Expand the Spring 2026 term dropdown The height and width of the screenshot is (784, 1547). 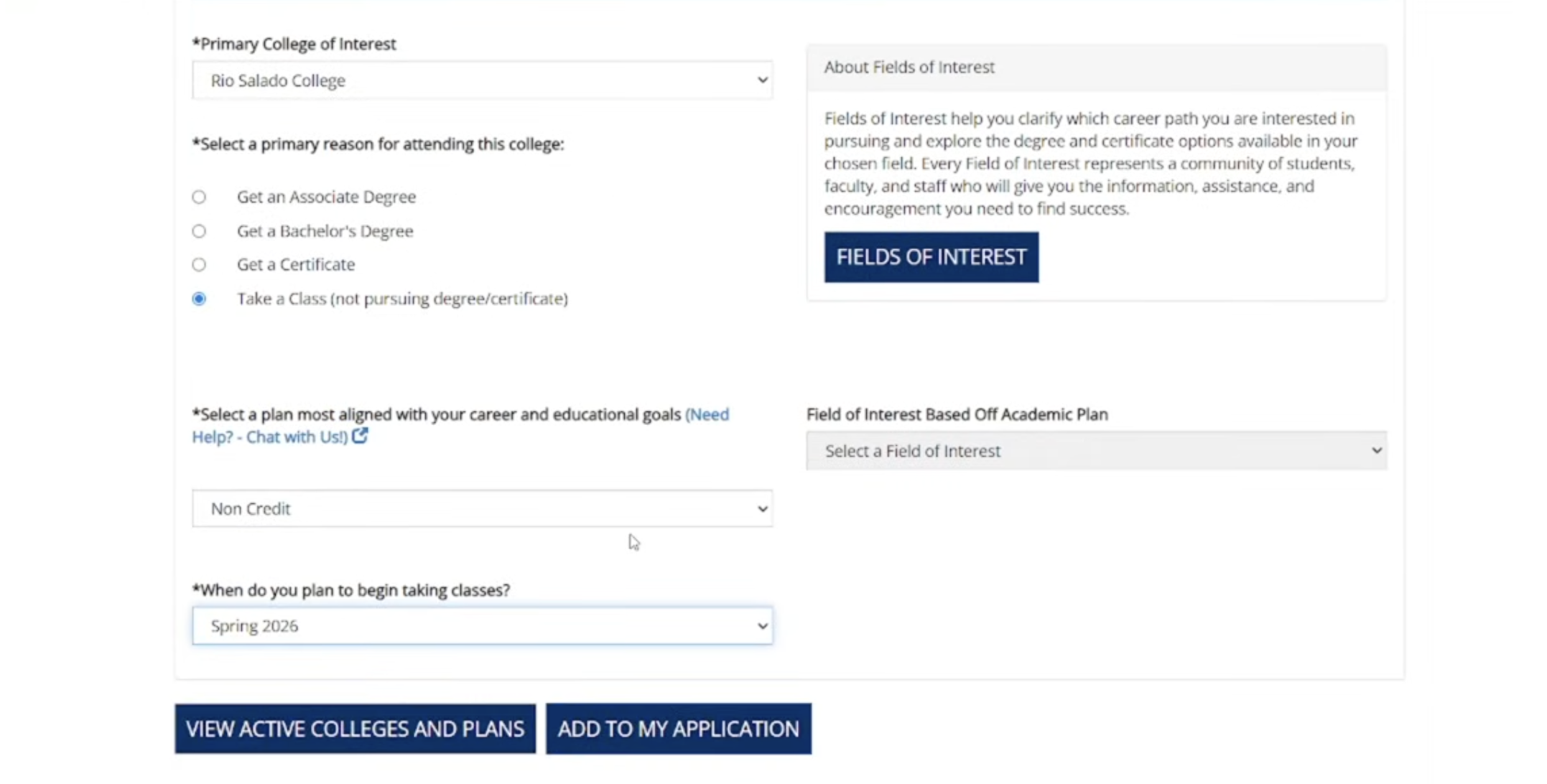point(482,626)
